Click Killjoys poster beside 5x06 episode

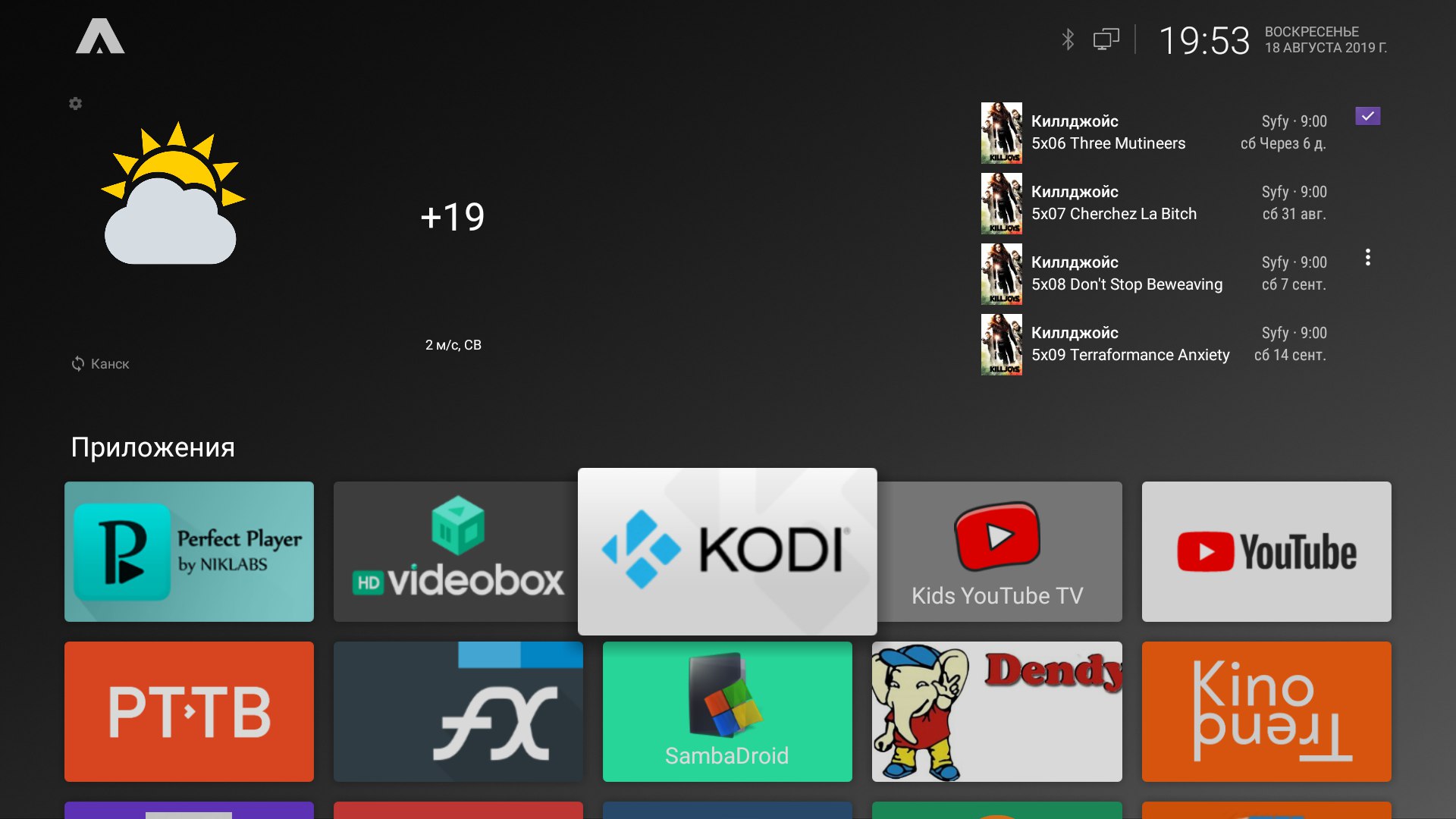click(x=1001, y=133)
